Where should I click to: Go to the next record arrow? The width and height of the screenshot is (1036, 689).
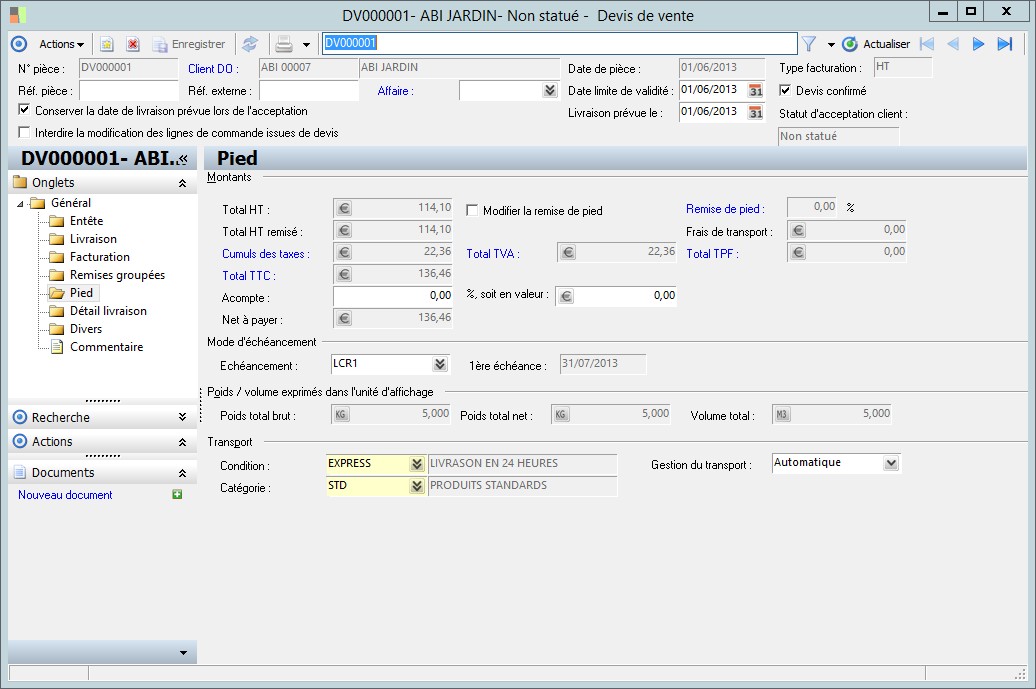979,44
